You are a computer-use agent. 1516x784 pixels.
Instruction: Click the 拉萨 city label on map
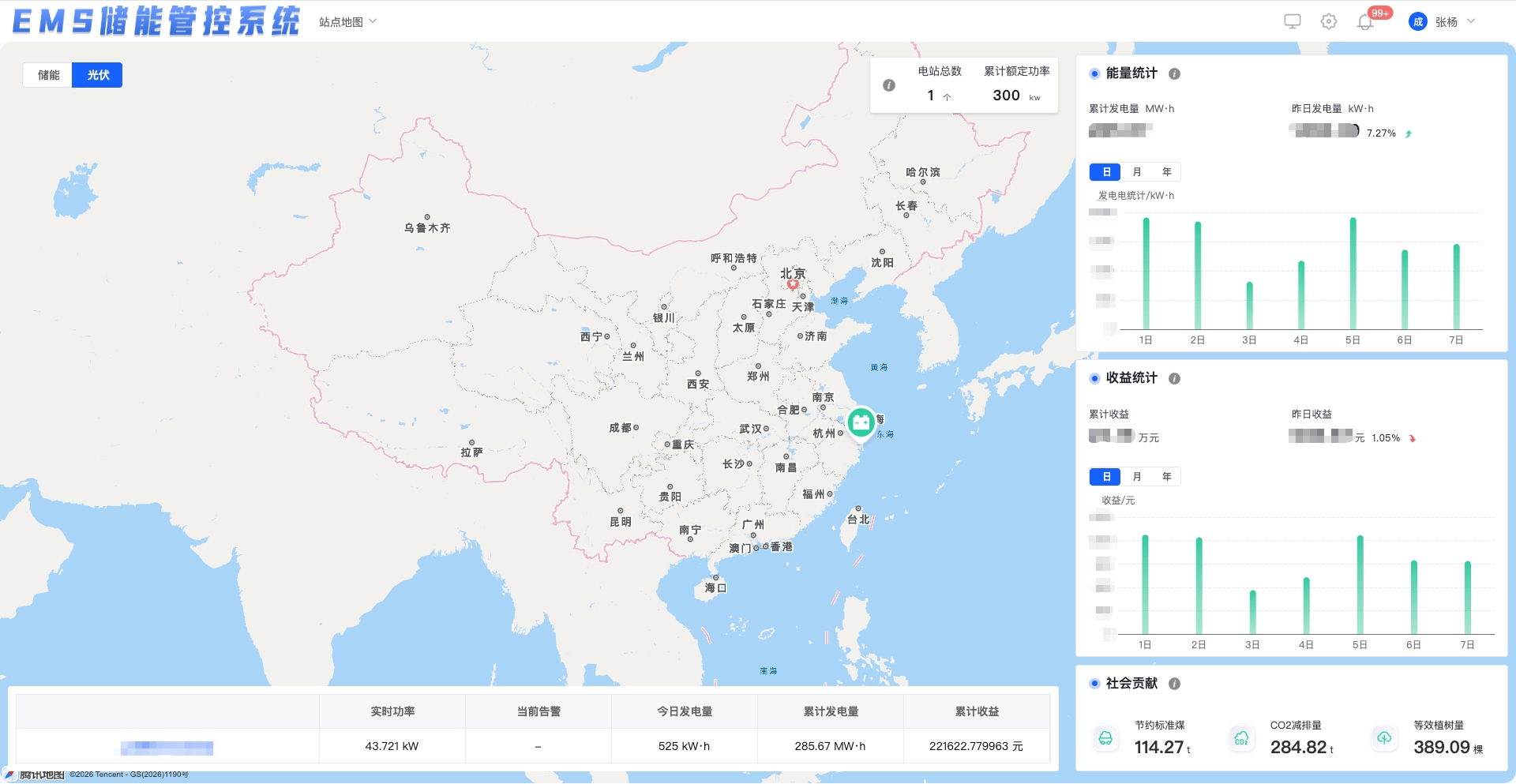[471, 452]
